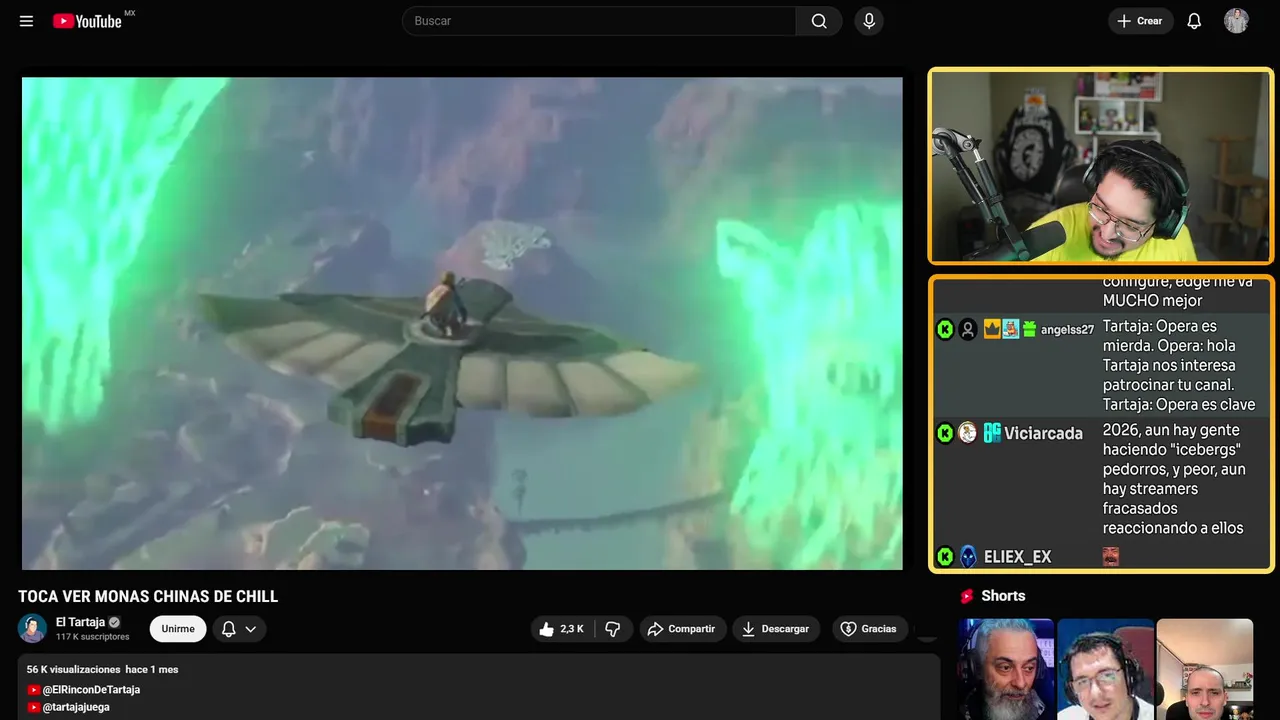Select the video title text

tap(148, 596)
